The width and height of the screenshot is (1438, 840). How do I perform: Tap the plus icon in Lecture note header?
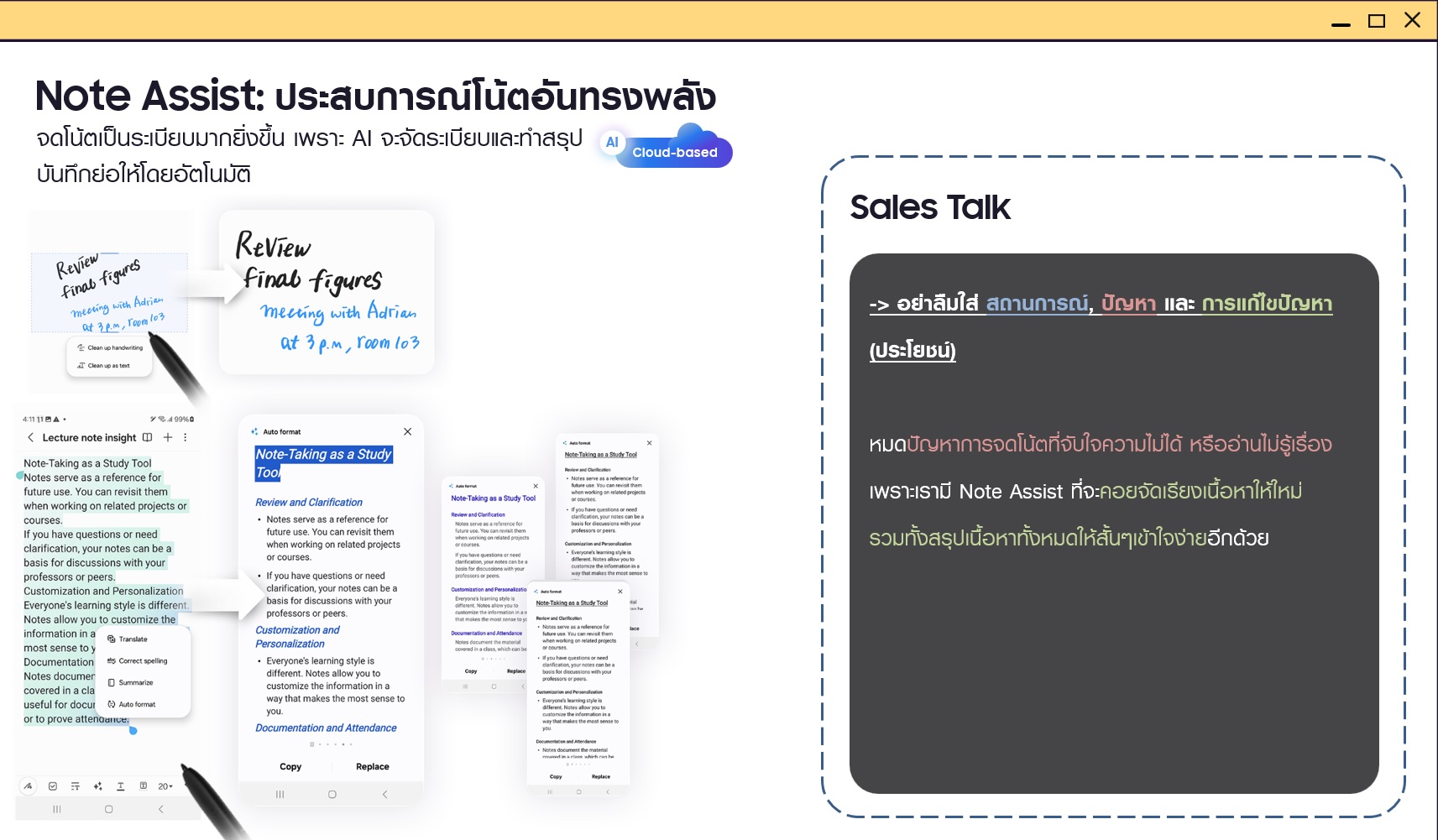168,437
